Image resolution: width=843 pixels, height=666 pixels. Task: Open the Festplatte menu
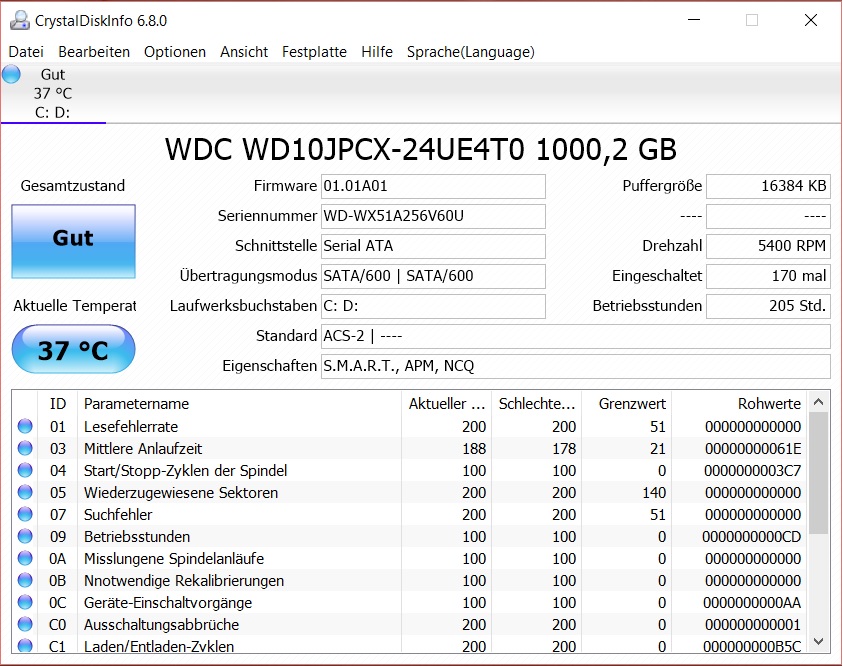pyautogui.click(x=314, y=52)
